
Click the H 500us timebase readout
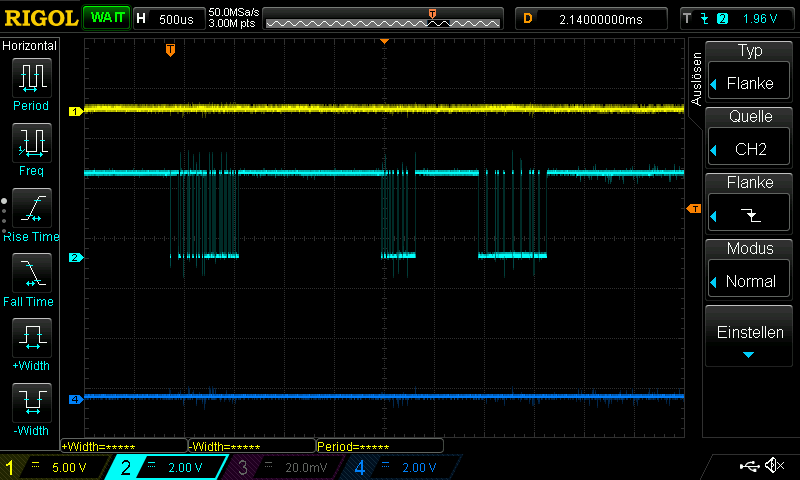coord(169,19)
